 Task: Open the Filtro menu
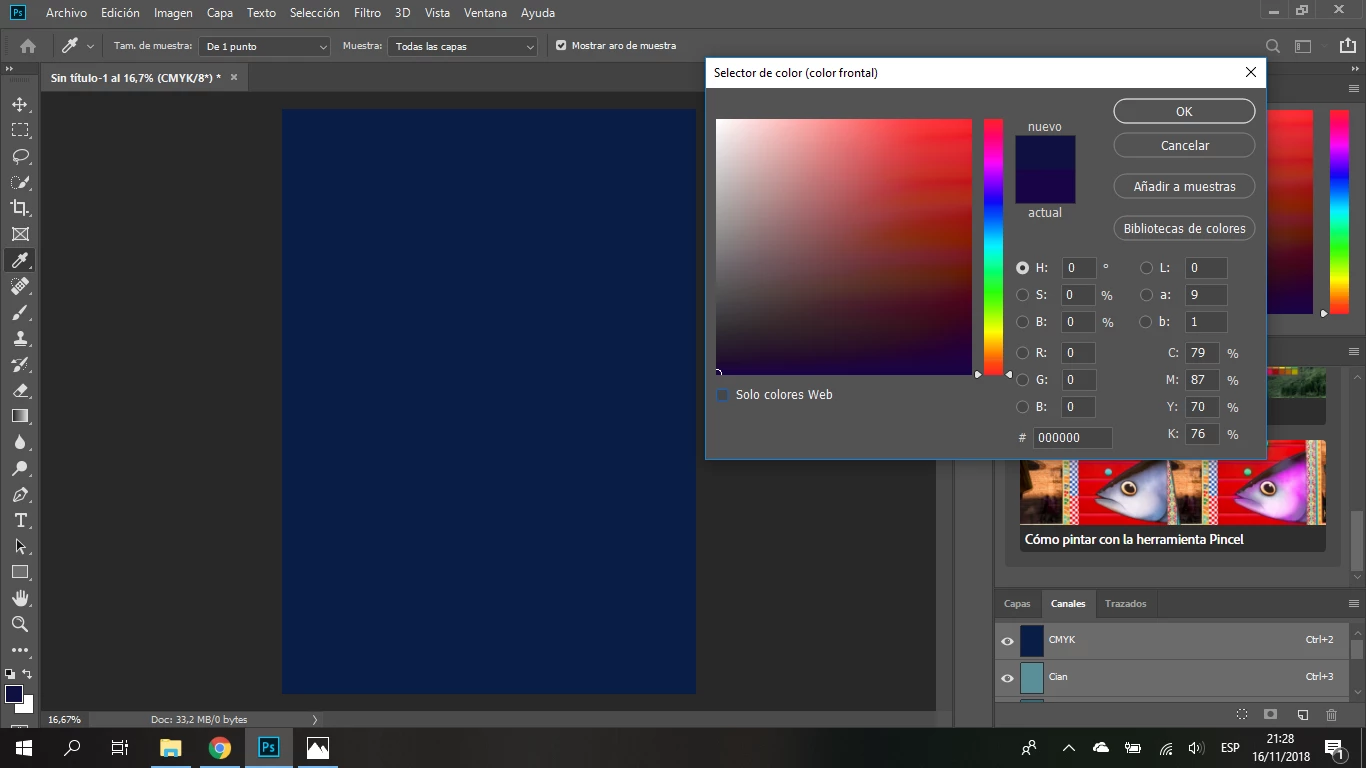[x=367, y=13]
